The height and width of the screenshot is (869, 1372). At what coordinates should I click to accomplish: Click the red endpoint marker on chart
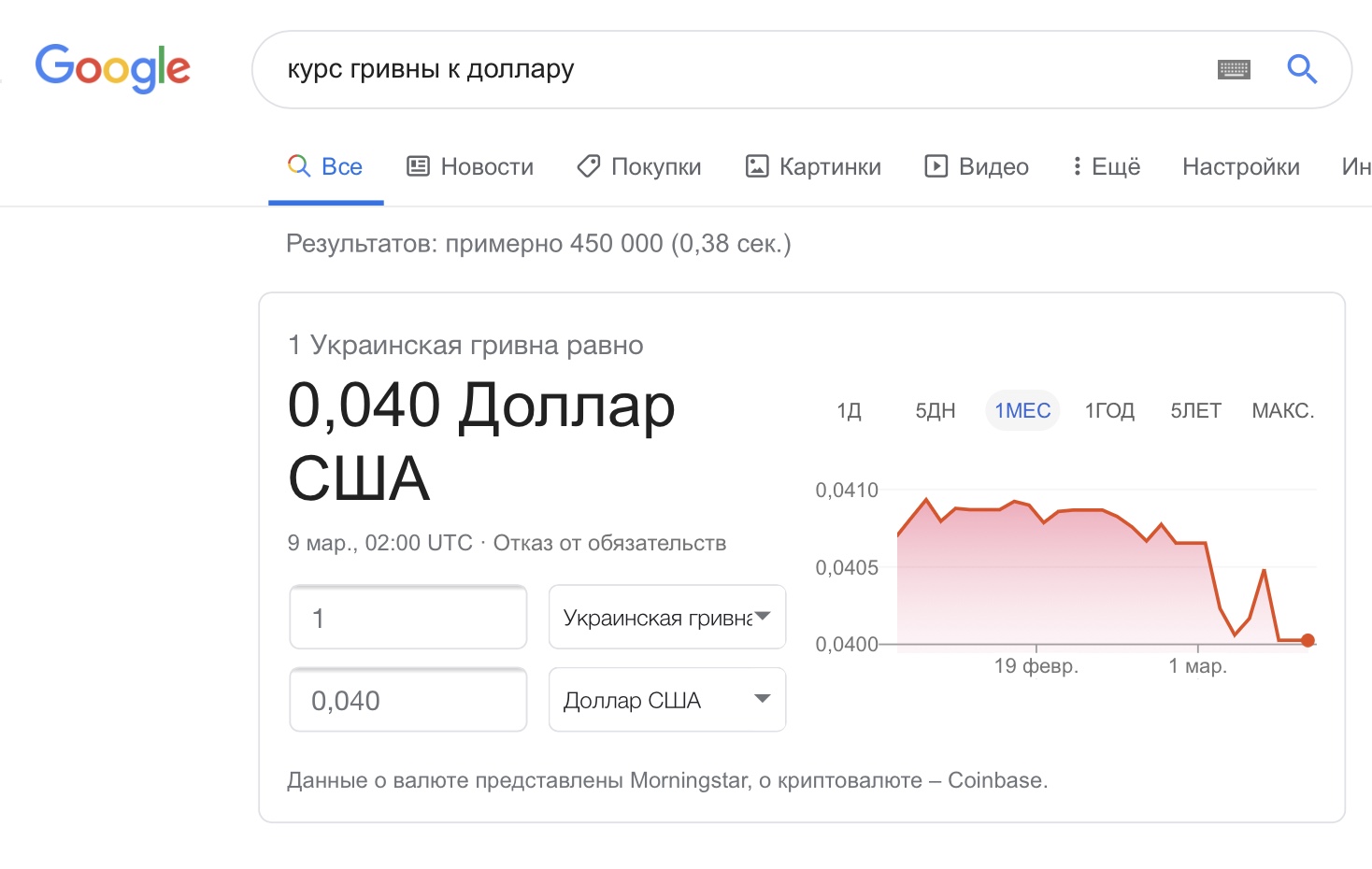point(1308,640)
